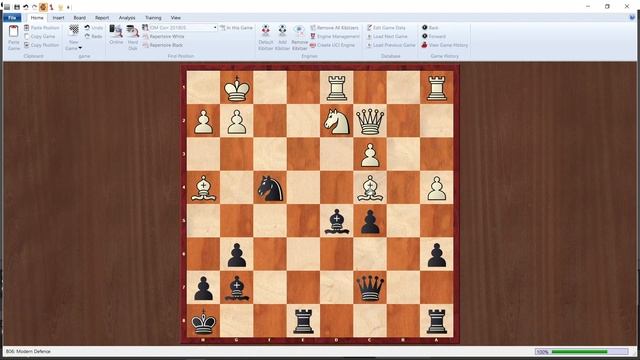The height and width of the screenshot is (360, 640).
Task: Search position in Online database
Action: click(116, 35)
